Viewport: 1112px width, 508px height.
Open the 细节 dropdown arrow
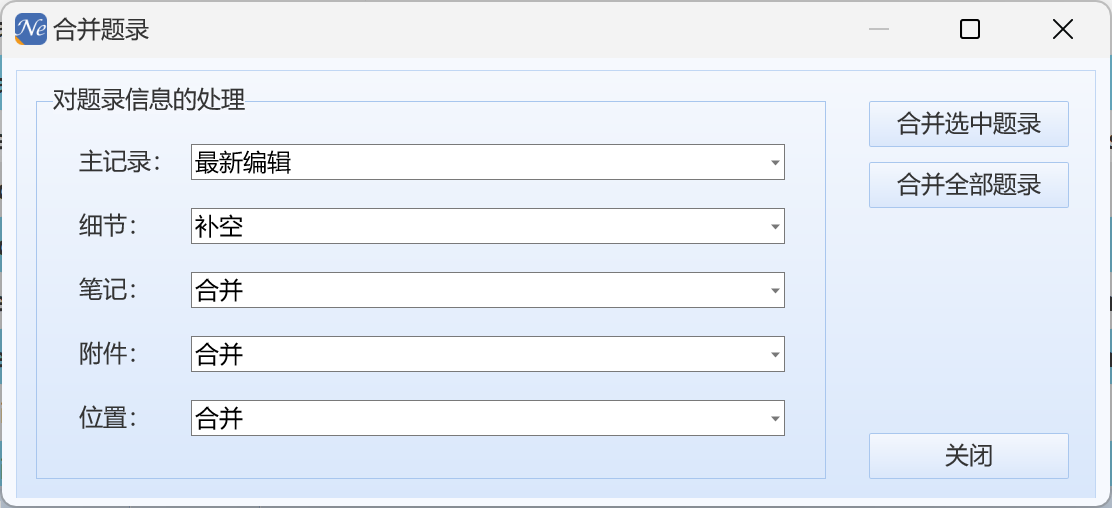click(x=775, y=227)
